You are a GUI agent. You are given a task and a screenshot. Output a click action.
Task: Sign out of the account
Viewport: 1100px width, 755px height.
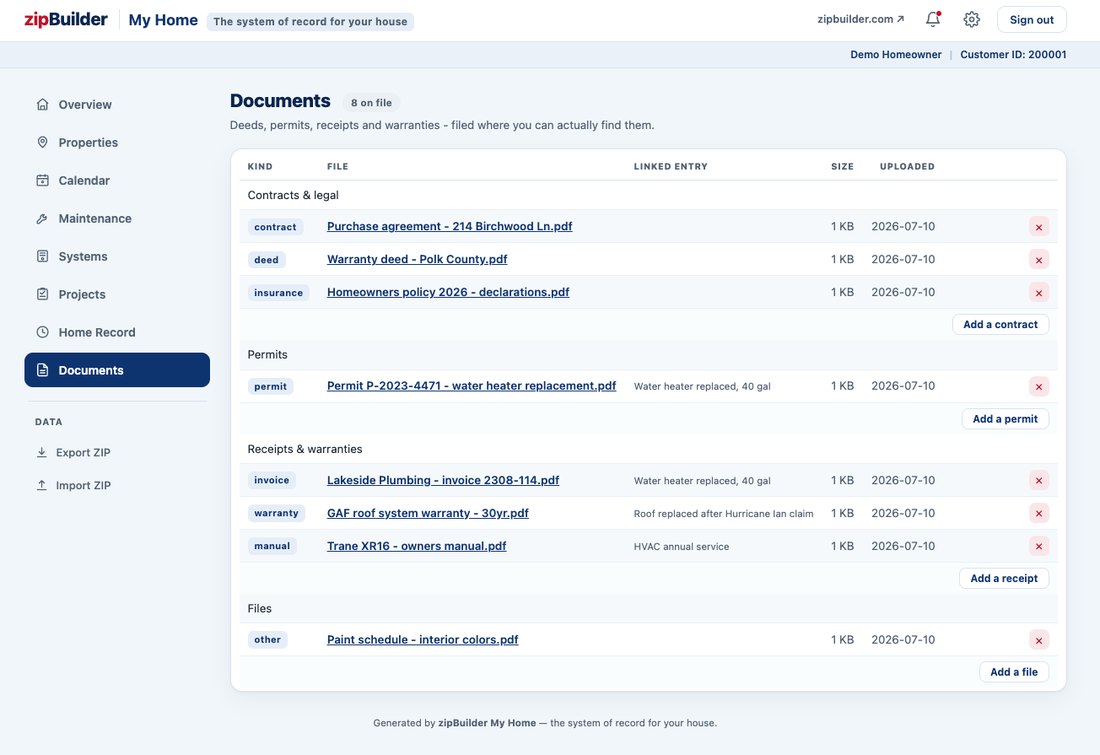(1031, 20)
